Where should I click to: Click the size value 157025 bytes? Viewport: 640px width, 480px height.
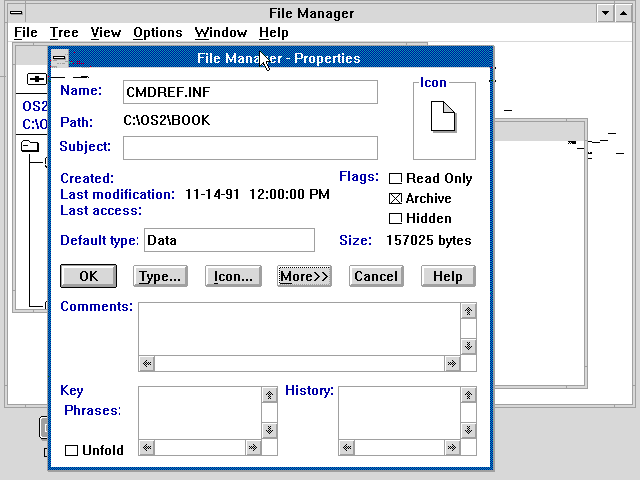429,240
